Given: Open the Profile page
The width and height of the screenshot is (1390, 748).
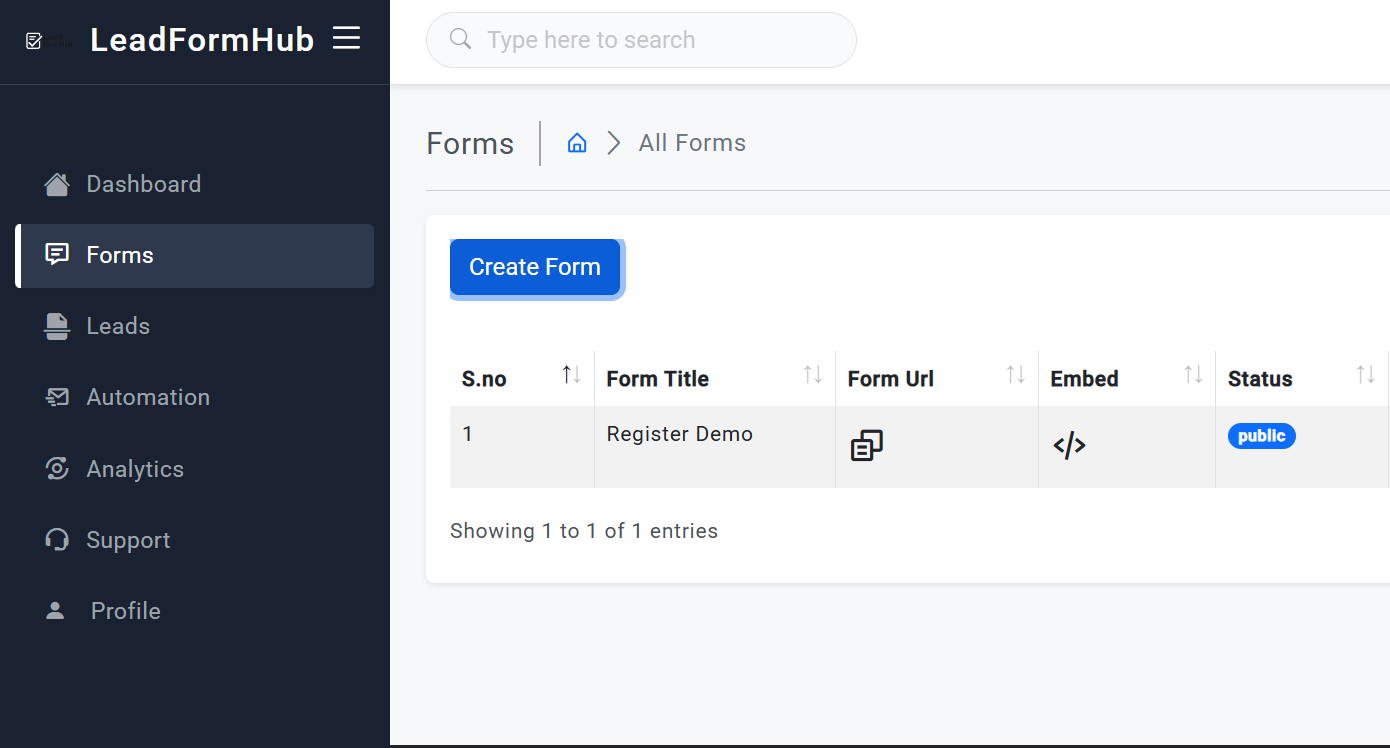Looking at the screenshot, I should [x=195, y=611].
